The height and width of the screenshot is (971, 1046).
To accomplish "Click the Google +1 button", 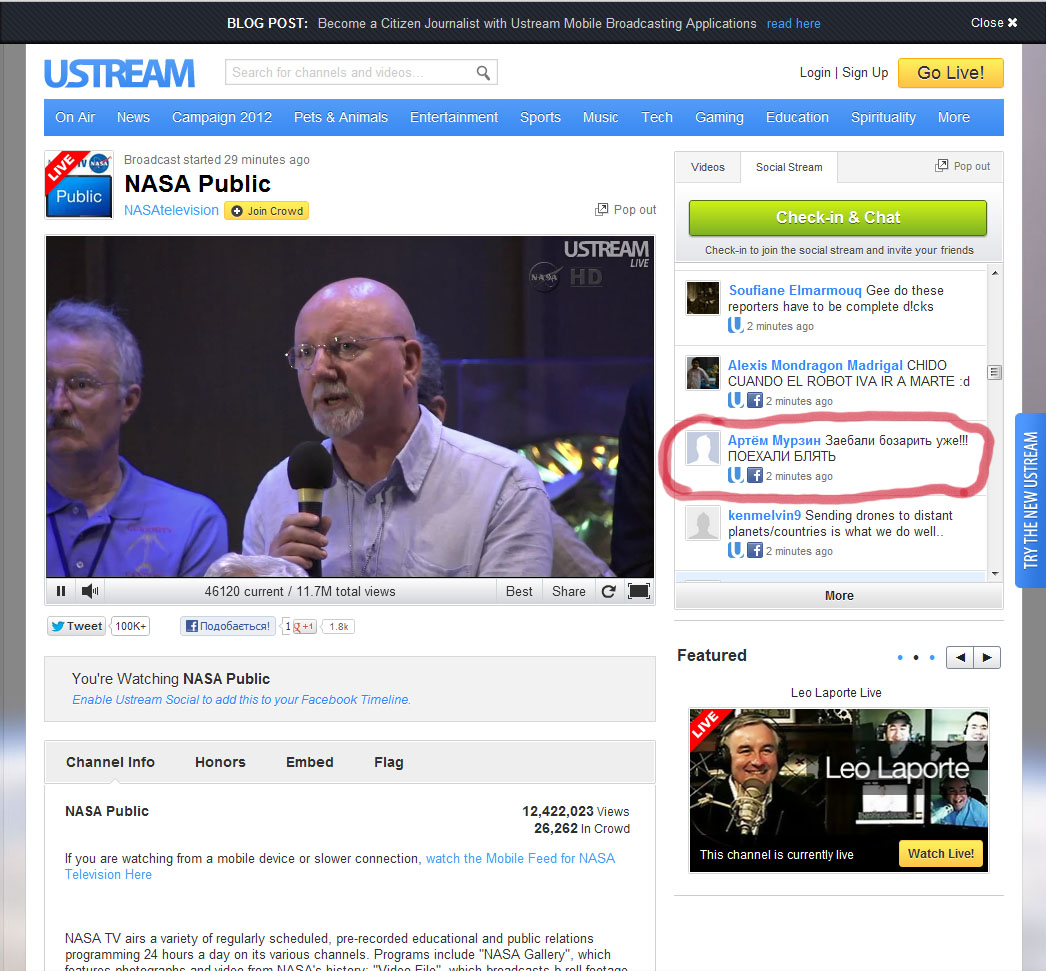I will pos(304,626).
